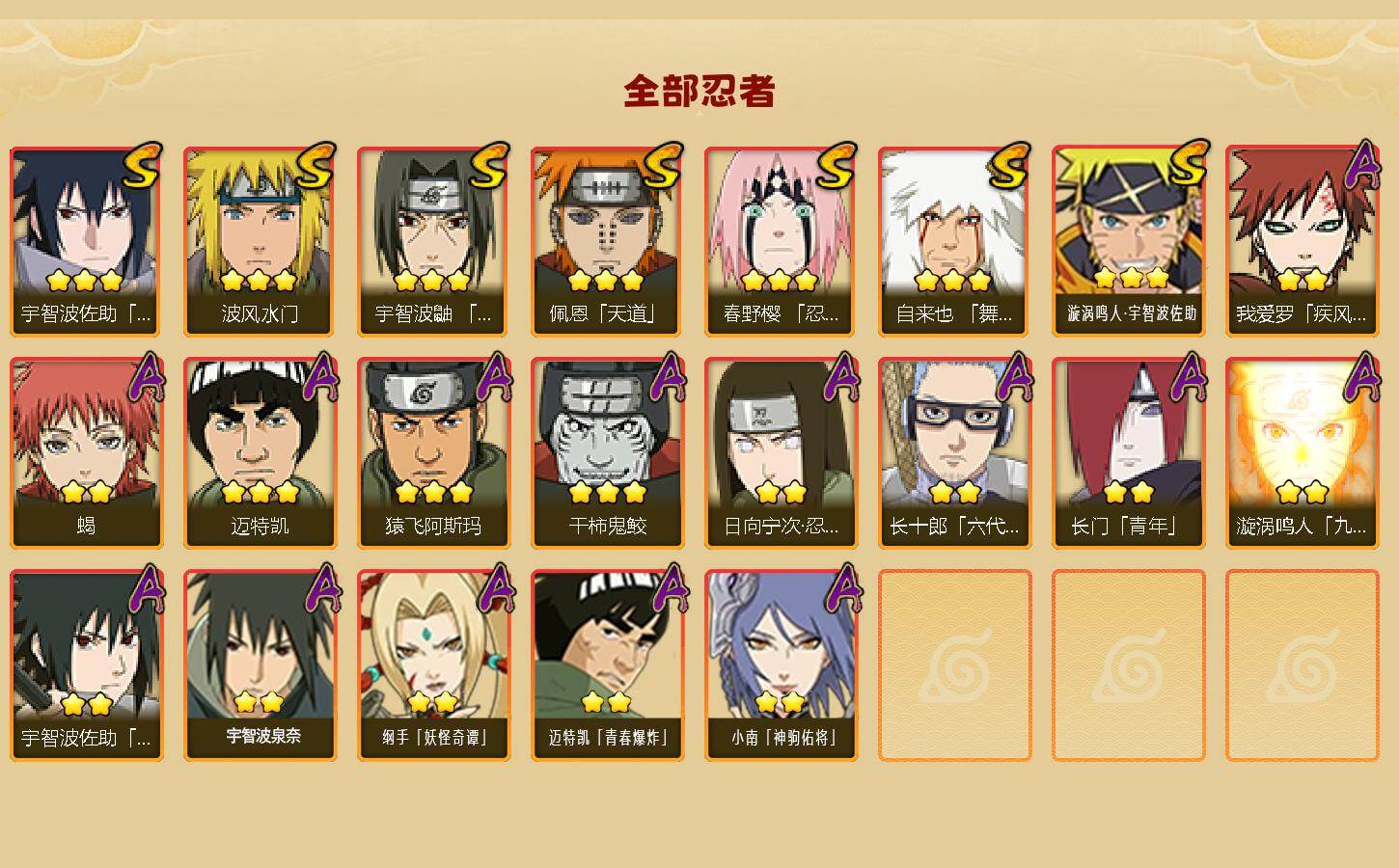
Task: Open the 宇智波泉奈 ninja card
Action: coord(260,665)
